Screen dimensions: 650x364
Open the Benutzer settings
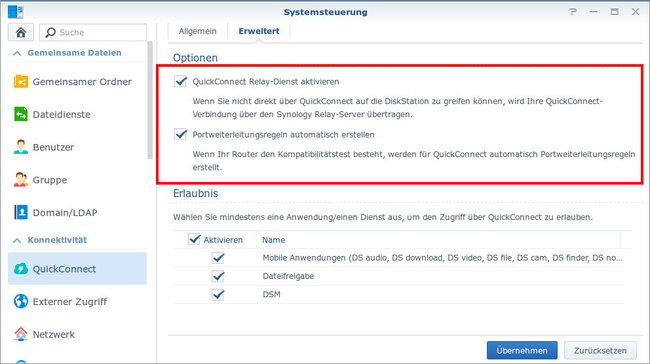coord(77,147)
